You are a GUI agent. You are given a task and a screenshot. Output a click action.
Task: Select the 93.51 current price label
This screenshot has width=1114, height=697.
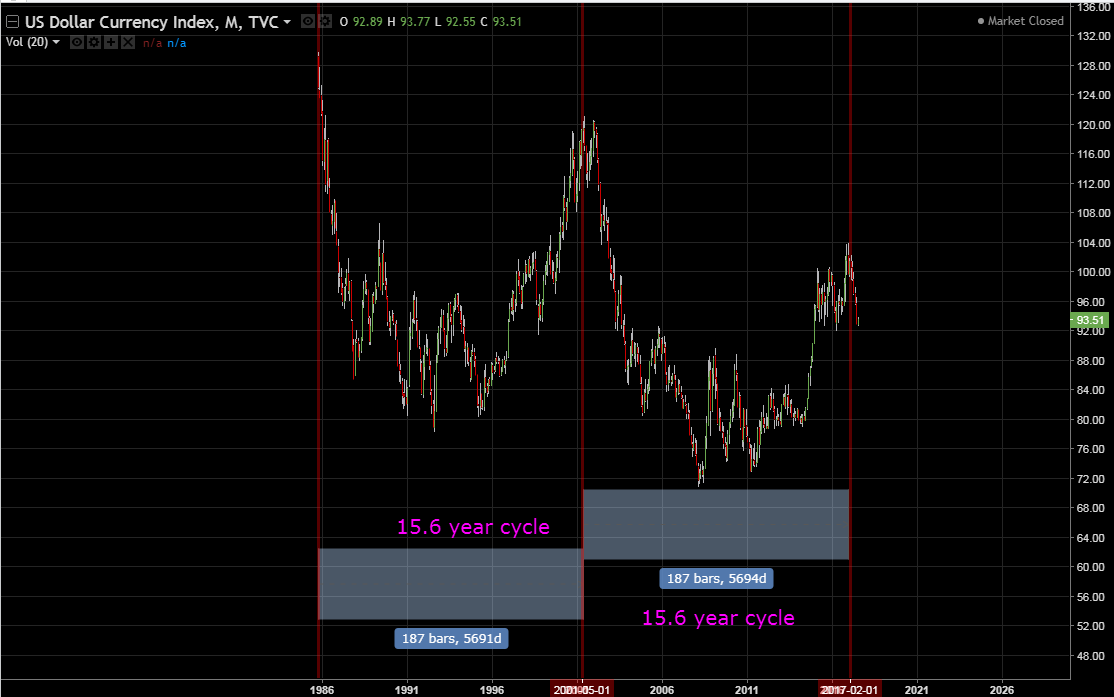click(1088, 321)
